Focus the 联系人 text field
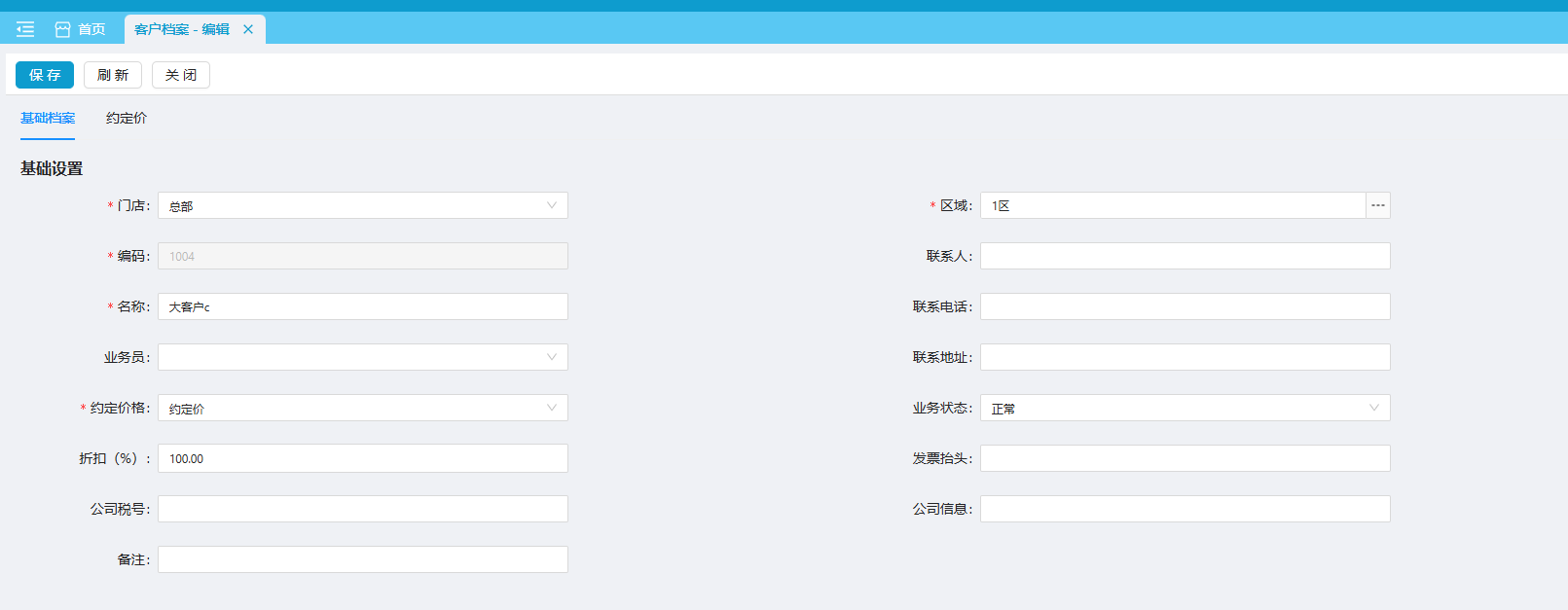The image size is (1568, 610). pyautogui.click(x=1185, y=256)
